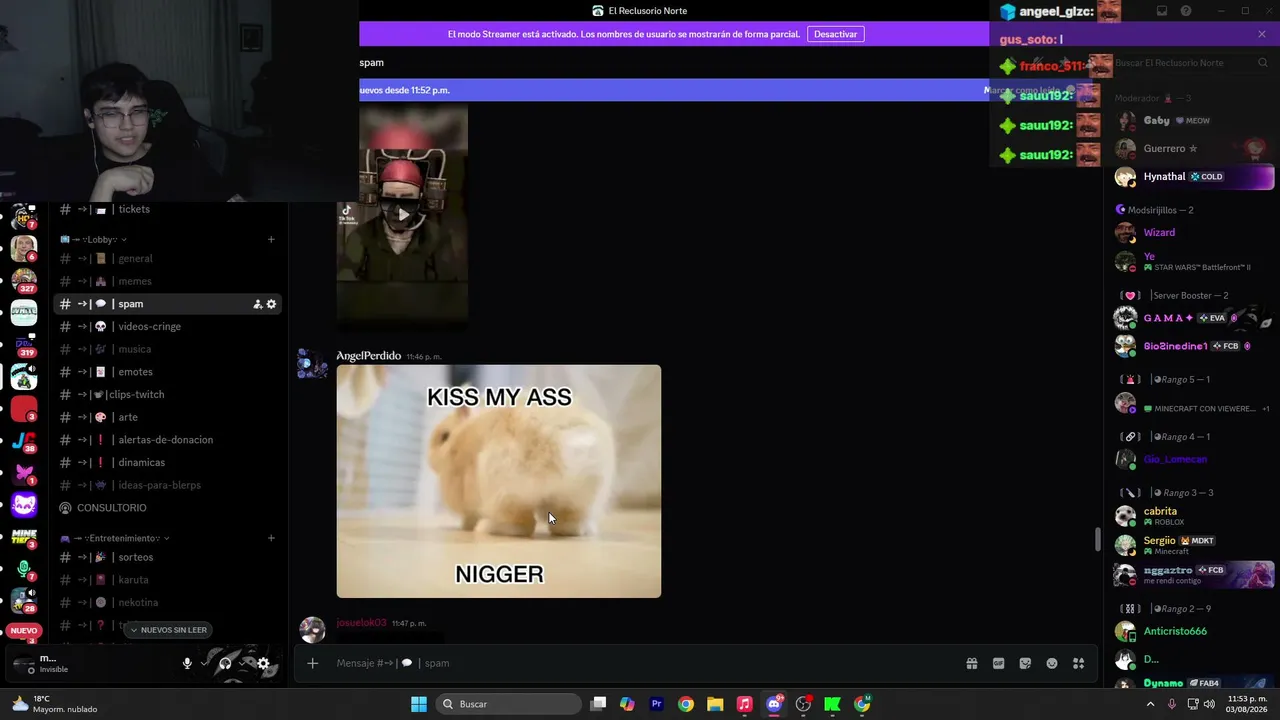Open the sorteos channel
Viewport: 1280px width, 720px height.
[x=167, y=557]
